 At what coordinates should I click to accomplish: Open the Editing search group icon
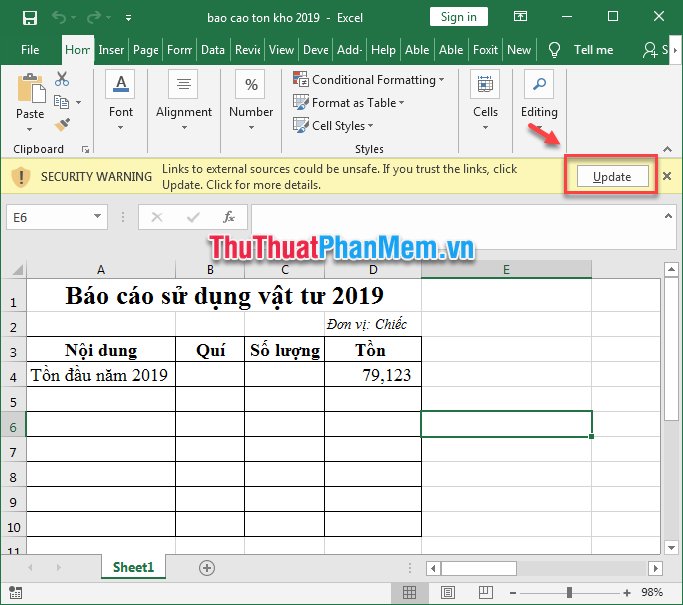pos(539,97)
